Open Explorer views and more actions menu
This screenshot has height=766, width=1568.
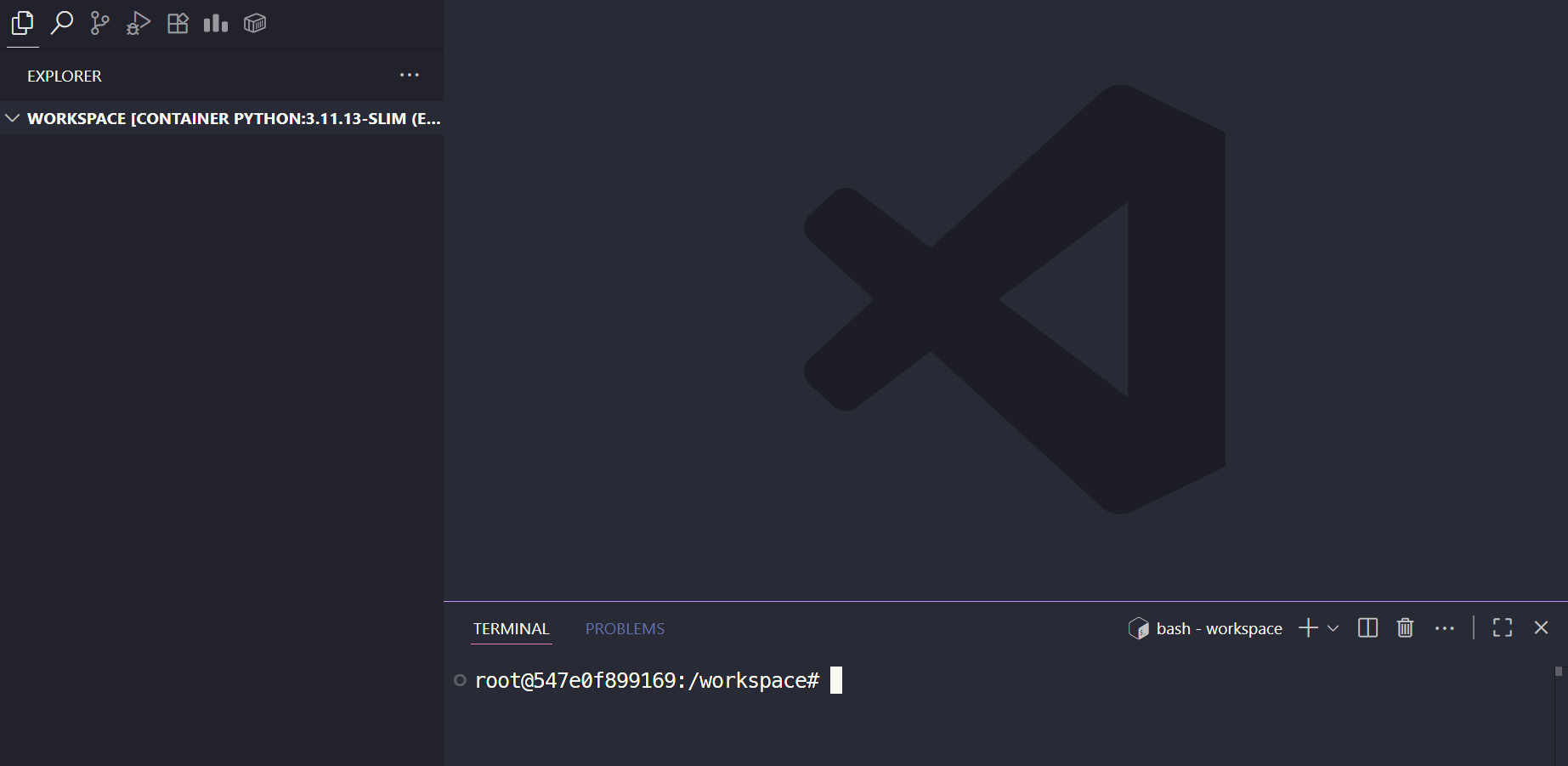click(x=410, y=75)
